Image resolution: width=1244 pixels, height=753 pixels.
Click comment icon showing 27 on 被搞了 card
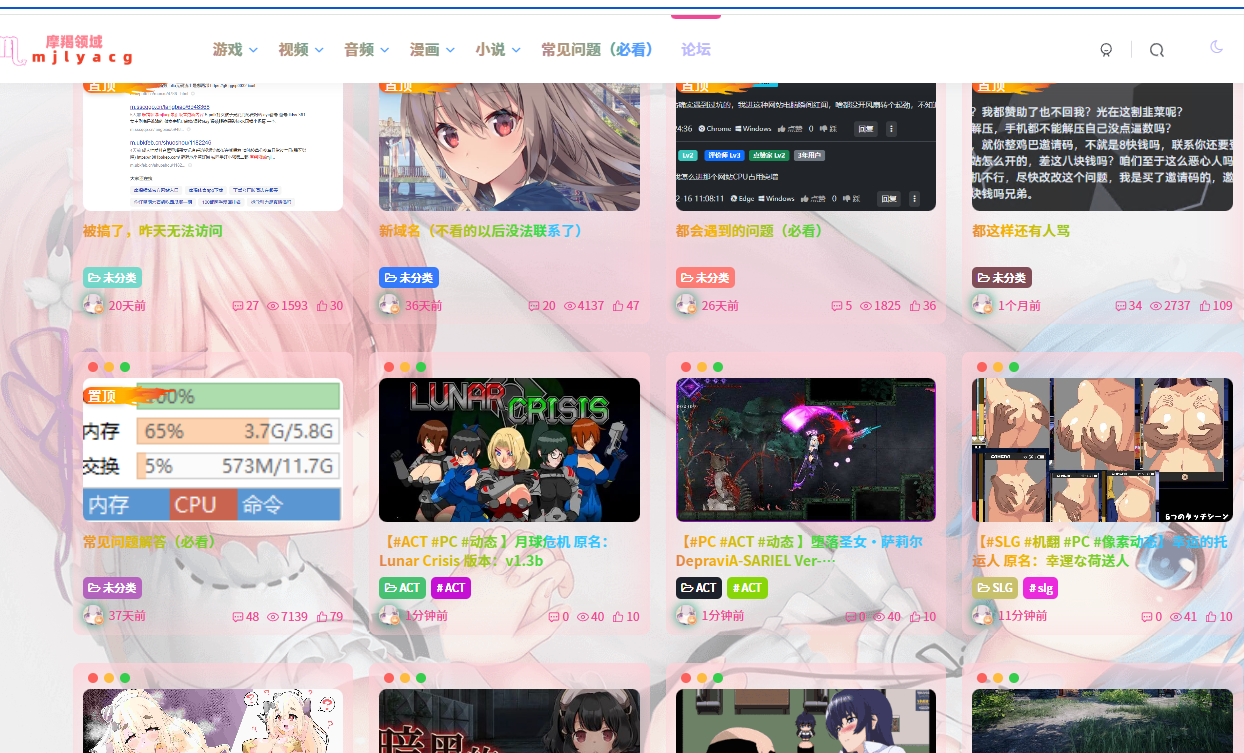click(237, 306)
